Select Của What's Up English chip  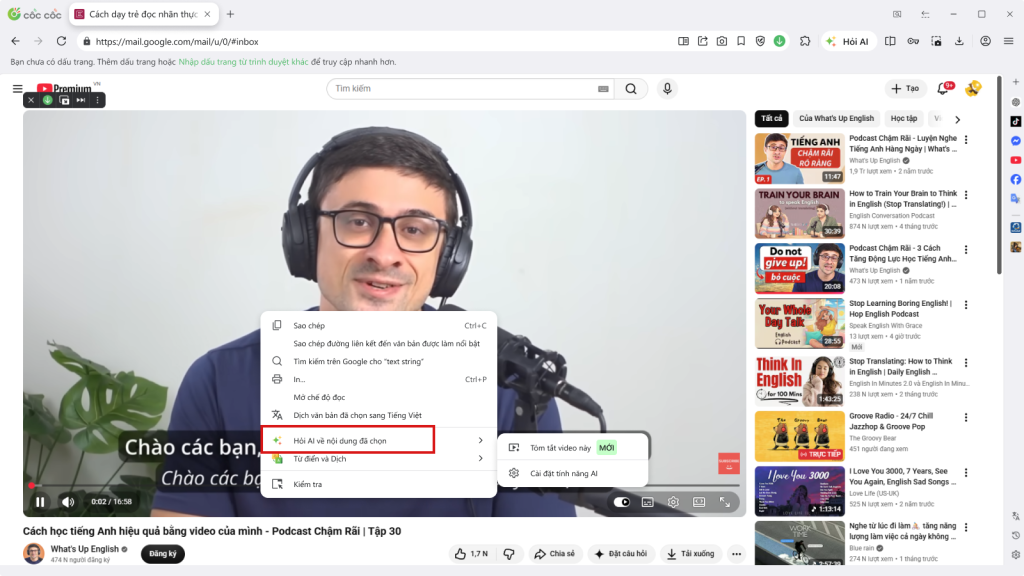[x=836, y=118]
